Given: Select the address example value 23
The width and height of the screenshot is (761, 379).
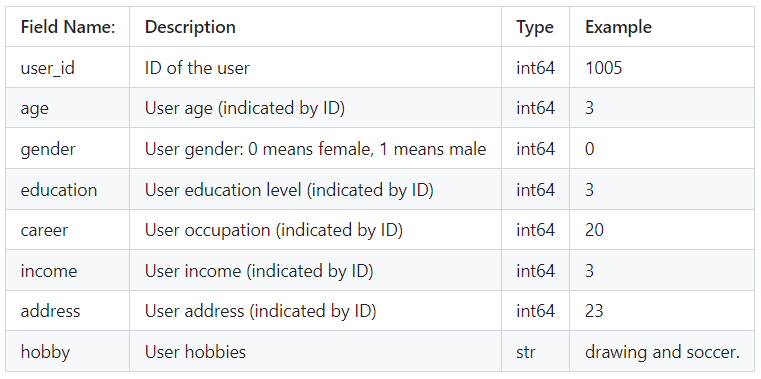Looking at the screenshot, I should click(595, 311).
